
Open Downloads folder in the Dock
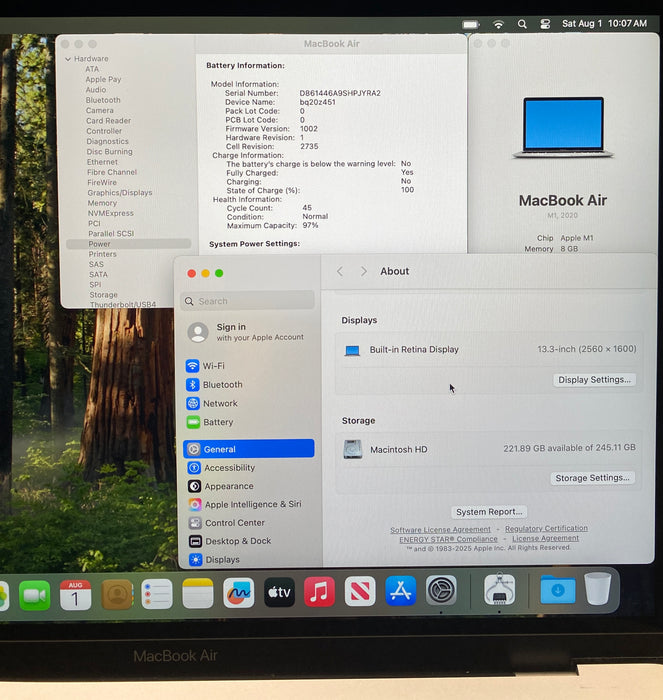[x=558, y=589]
